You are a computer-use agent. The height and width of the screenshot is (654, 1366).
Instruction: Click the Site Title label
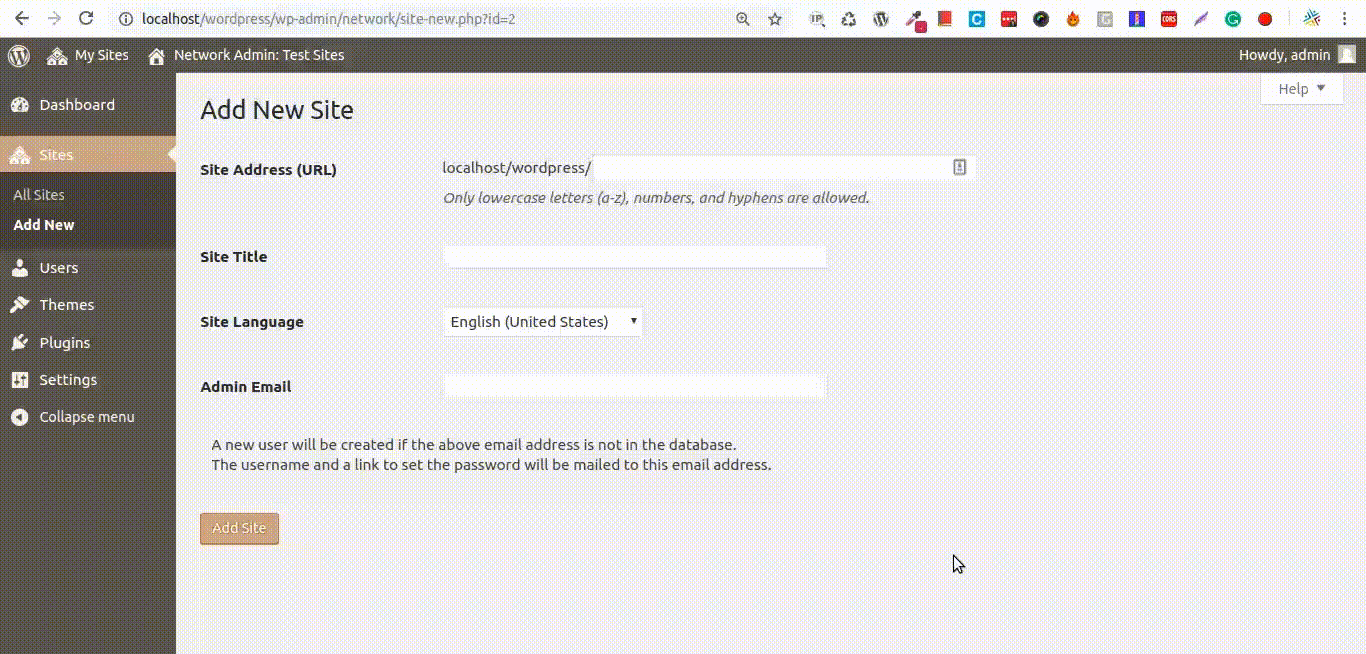point(233,257)
